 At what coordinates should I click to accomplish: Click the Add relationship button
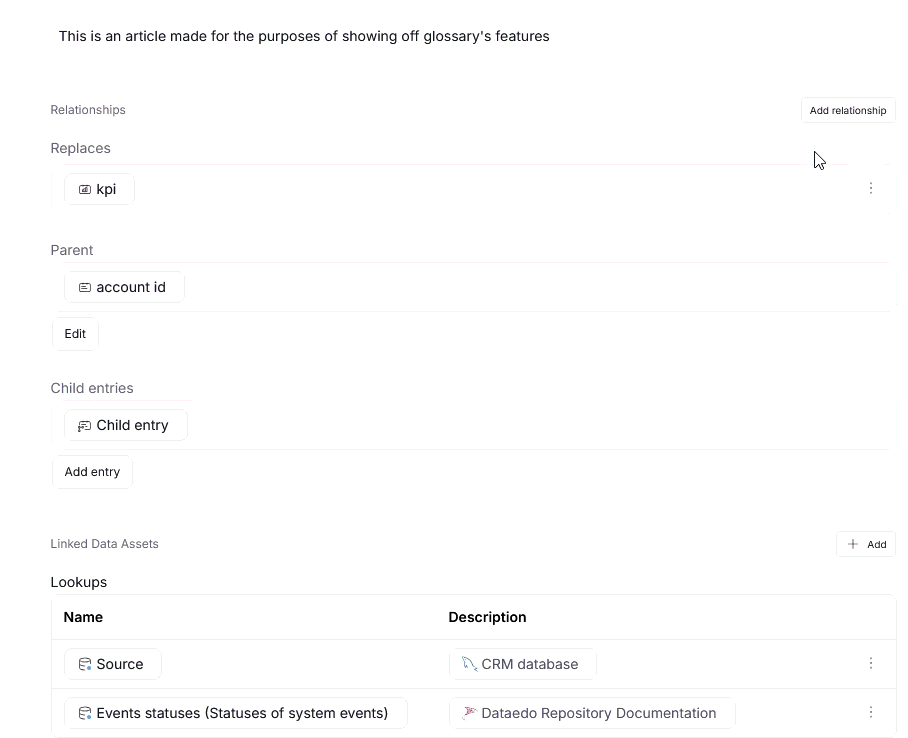pyautogui.click(x=847, y=111)
